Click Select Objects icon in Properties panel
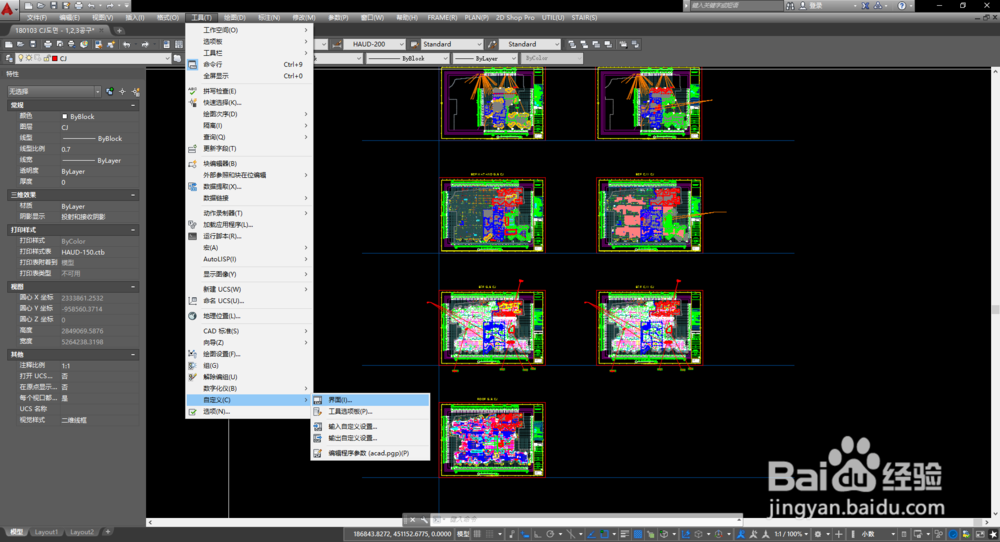 (x=122, y=91)
